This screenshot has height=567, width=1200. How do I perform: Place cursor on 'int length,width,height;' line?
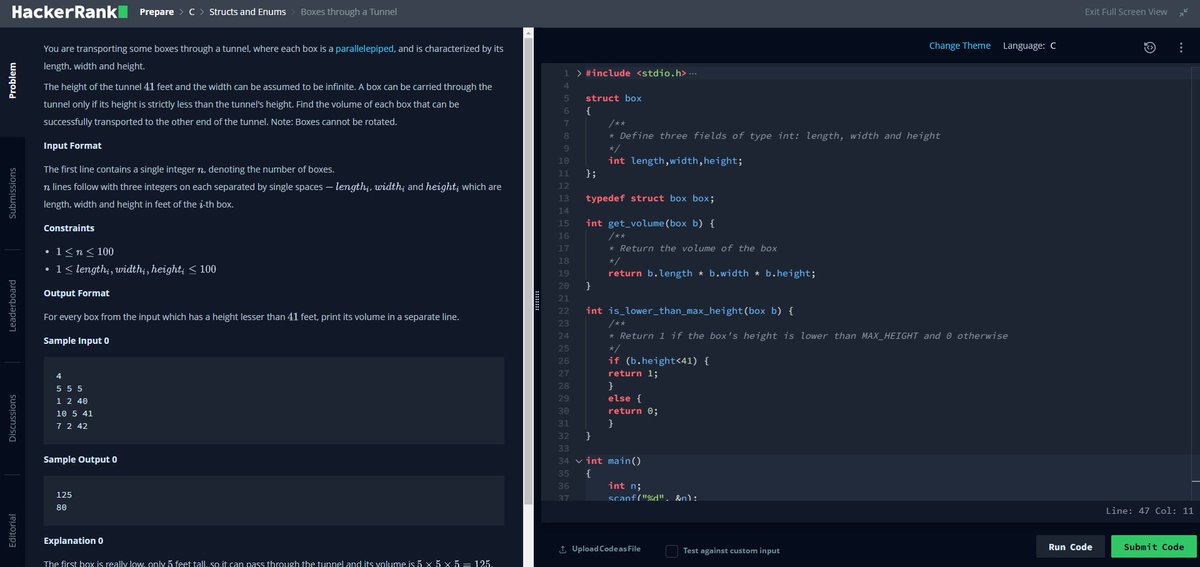click(676, 161)
